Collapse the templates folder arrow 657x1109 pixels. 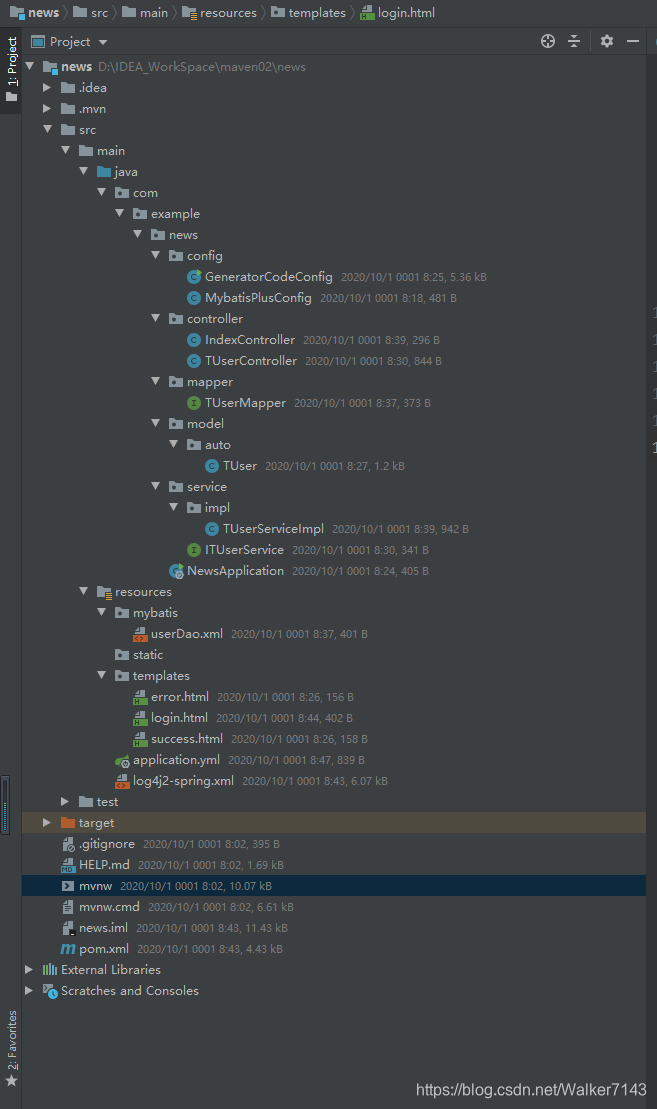[x=102, y=675]
